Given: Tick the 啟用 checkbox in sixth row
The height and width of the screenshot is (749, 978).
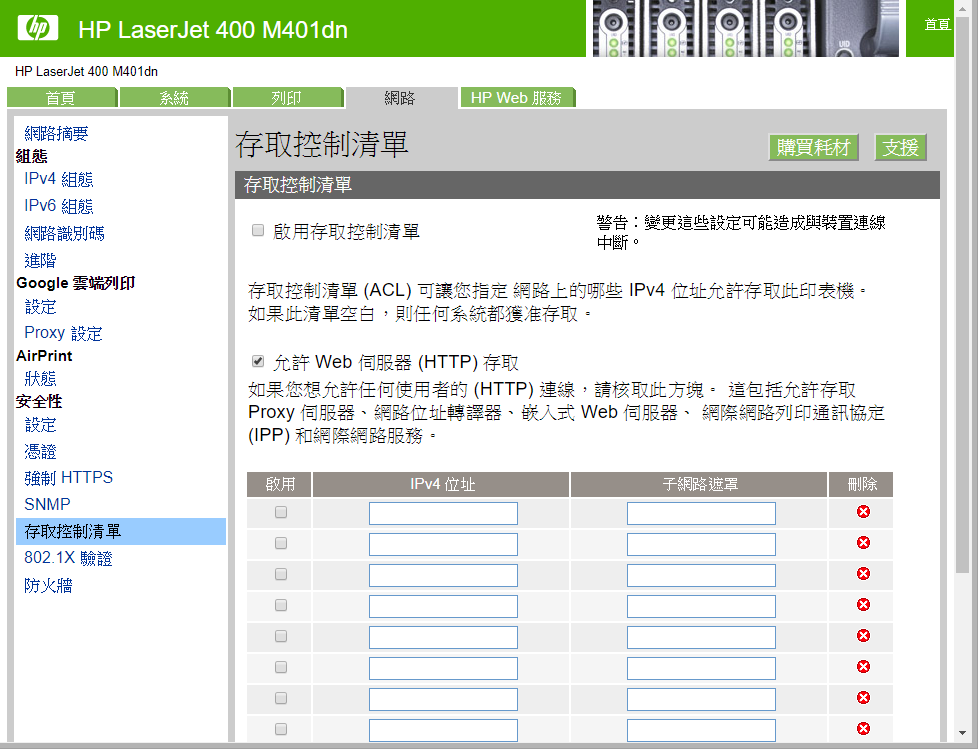Looking at the screenshot, I should click(x=281, y=667).
